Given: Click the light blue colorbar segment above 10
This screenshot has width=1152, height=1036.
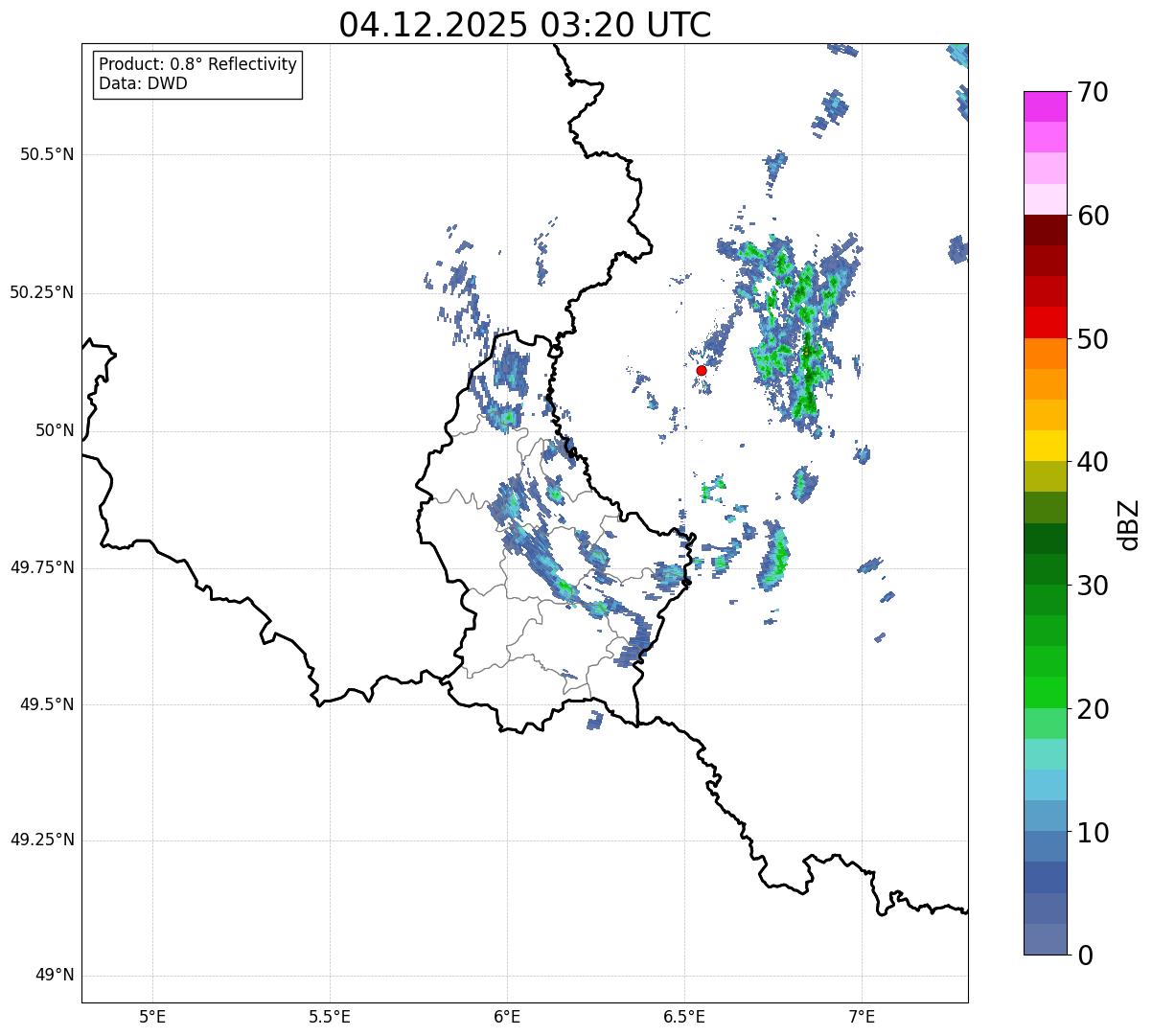Looking at the screenshot, I should [1046, 817].
